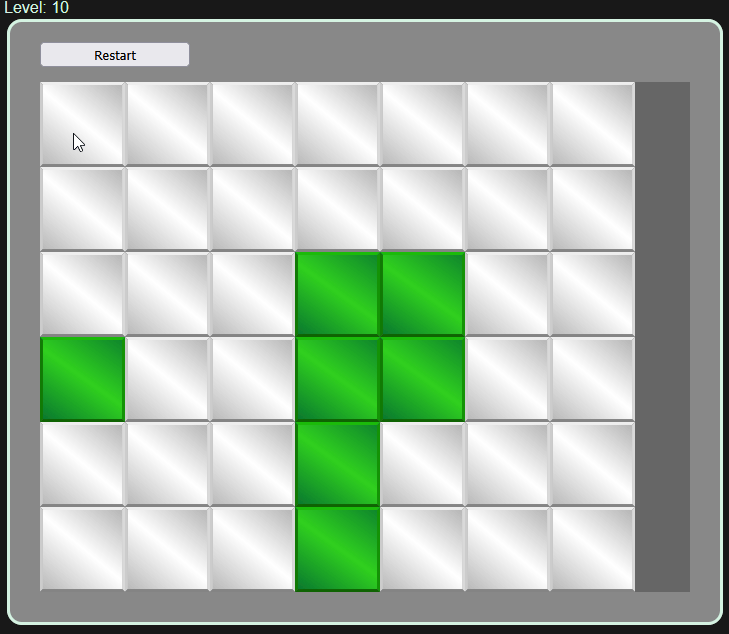
Task: Click the dark gray side panel beside the grid
Action: [662, 336]
